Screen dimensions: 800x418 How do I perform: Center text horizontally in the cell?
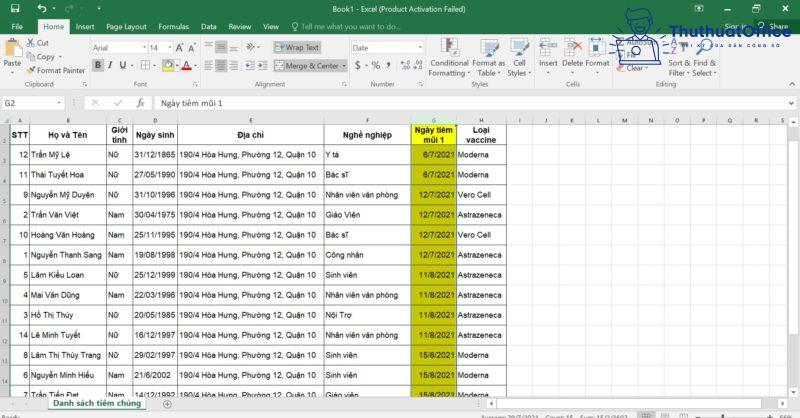pyautogui.click(x=221, y=65)
